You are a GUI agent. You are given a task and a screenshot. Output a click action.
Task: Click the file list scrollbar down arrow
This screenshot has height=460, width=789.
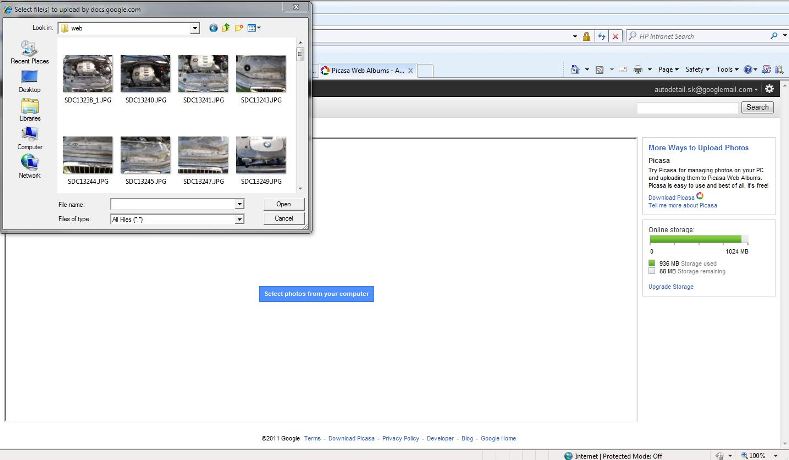point(300,189)
